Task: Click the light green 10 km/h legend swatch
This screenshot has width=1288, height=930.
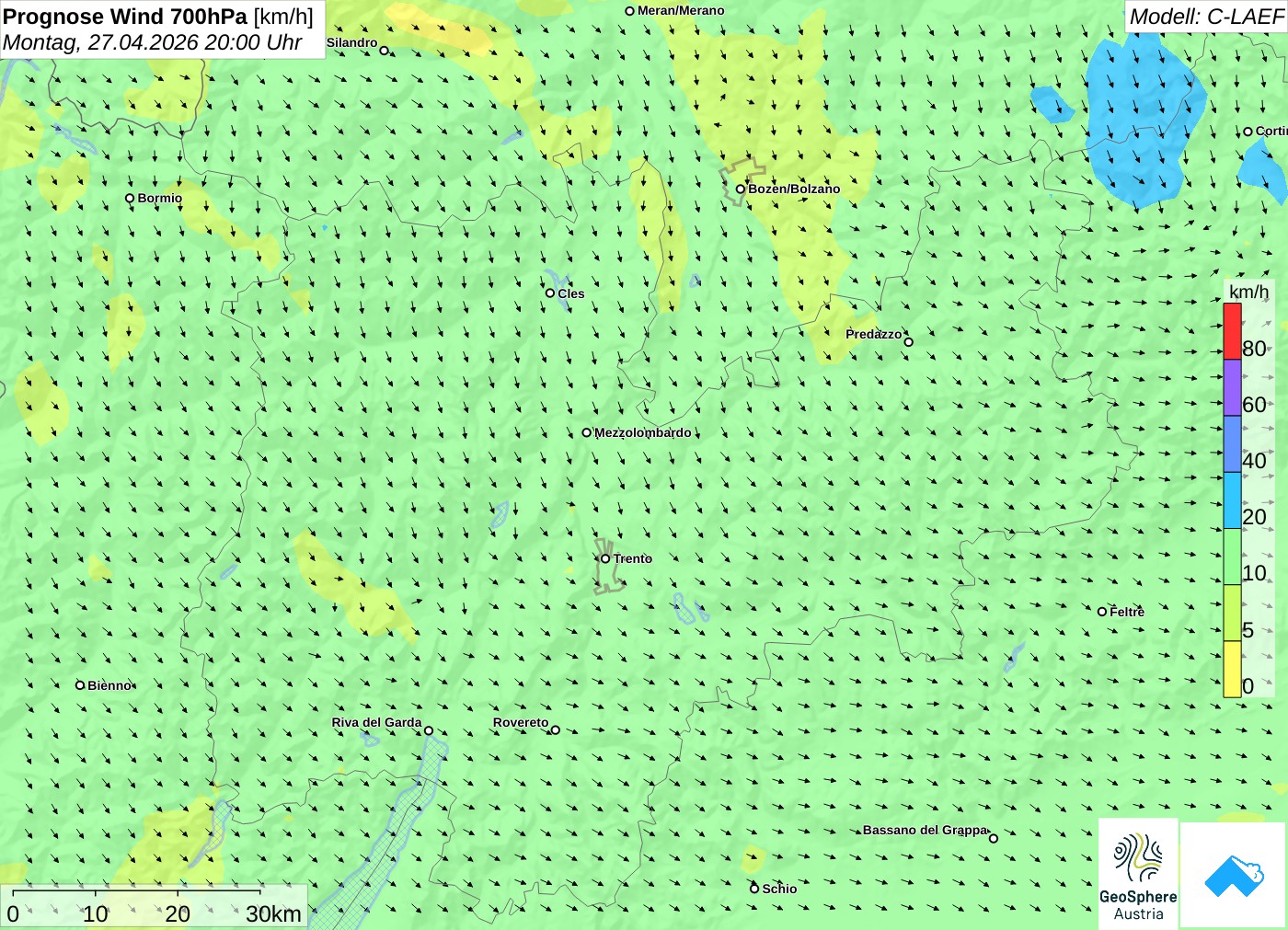Action: [1232, 557]
